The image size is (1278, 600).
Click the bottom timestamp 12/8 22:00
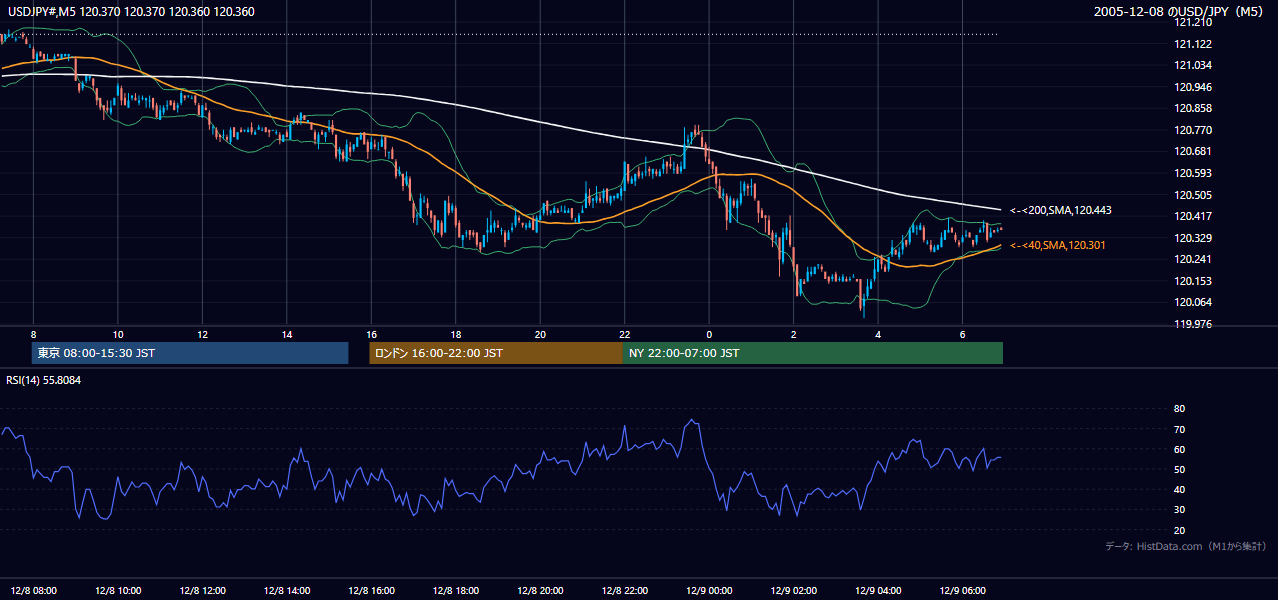point(624,590)
